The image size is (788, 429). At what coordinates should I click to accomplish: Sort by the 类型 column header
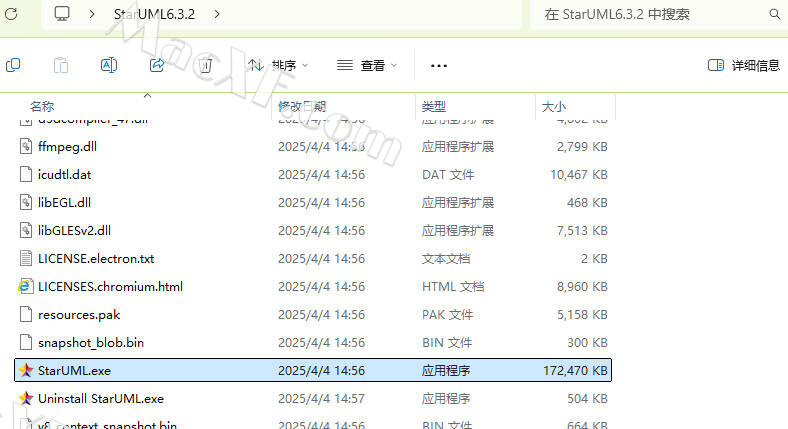(x=434, y=106)
